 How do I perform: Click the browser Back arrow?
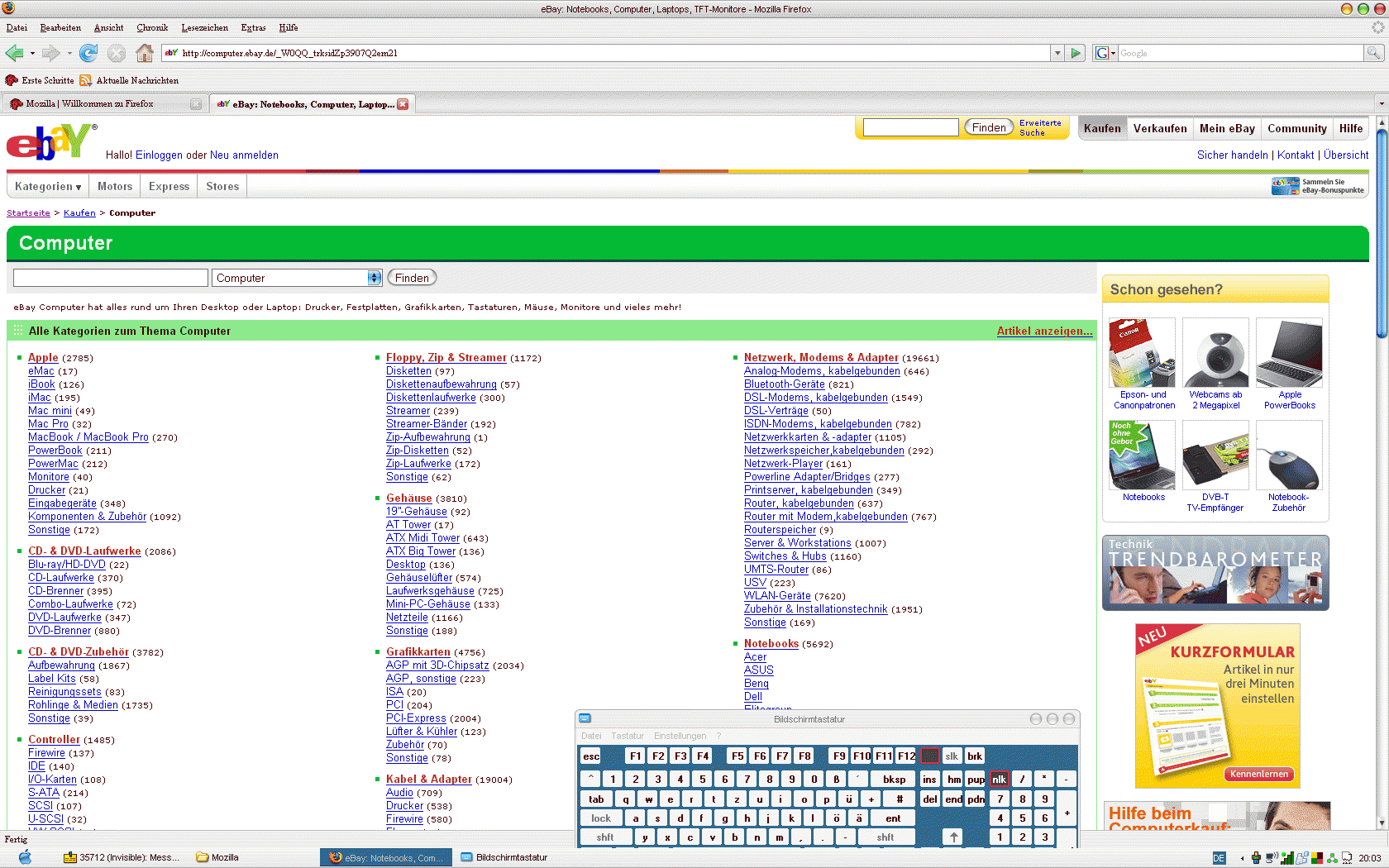(x=14, y=53)
